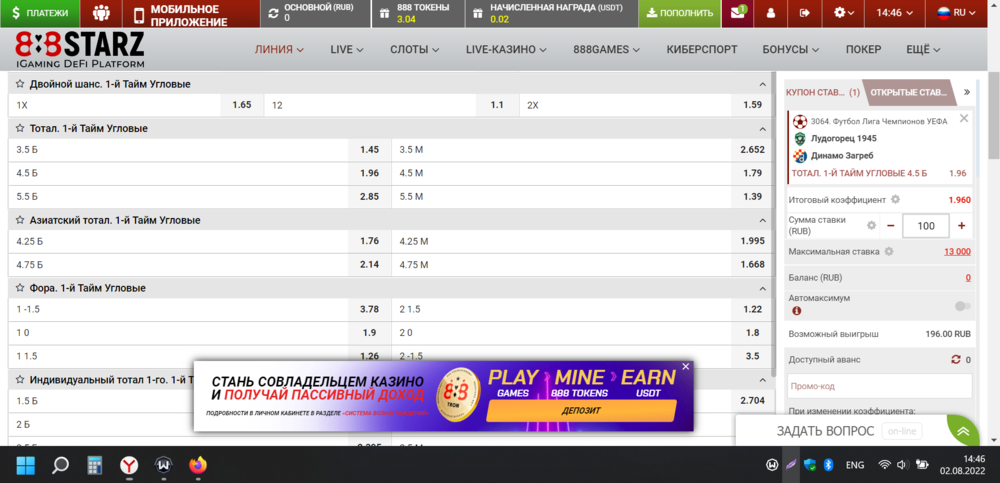Toggle the Автомаксимум switch

963,306
